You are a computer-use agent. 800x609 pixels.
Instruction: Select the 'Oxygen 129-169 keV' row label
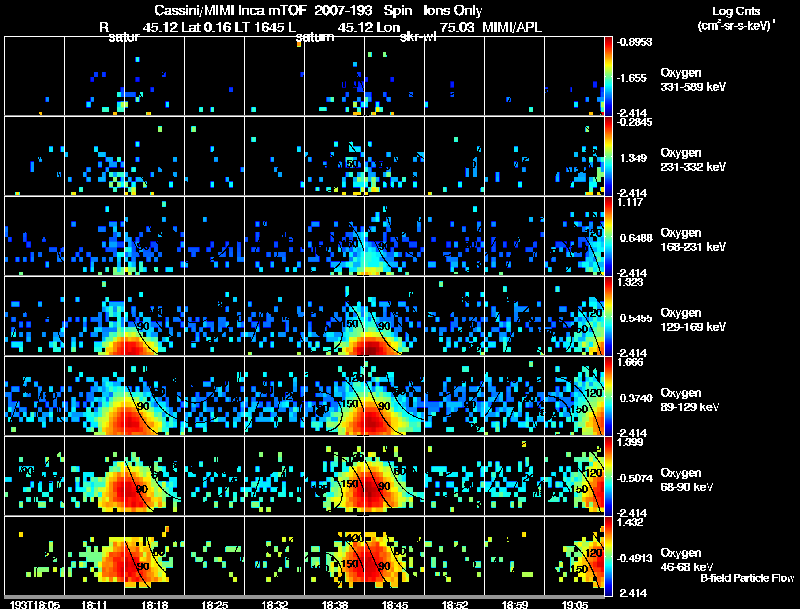pos(693,320)
